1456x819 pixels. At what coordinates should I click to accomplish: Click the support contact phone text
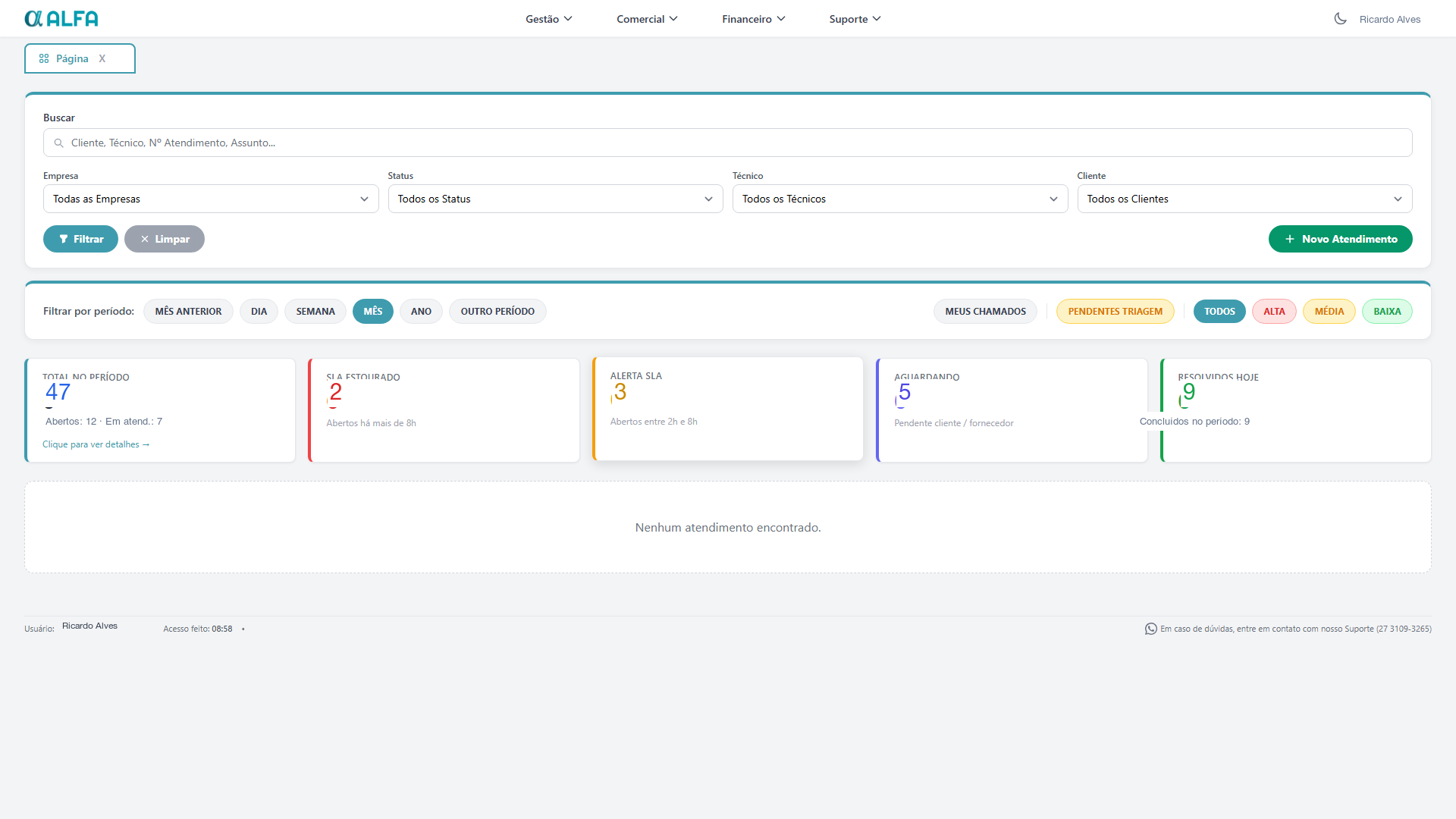click(x=1296, y=629)
